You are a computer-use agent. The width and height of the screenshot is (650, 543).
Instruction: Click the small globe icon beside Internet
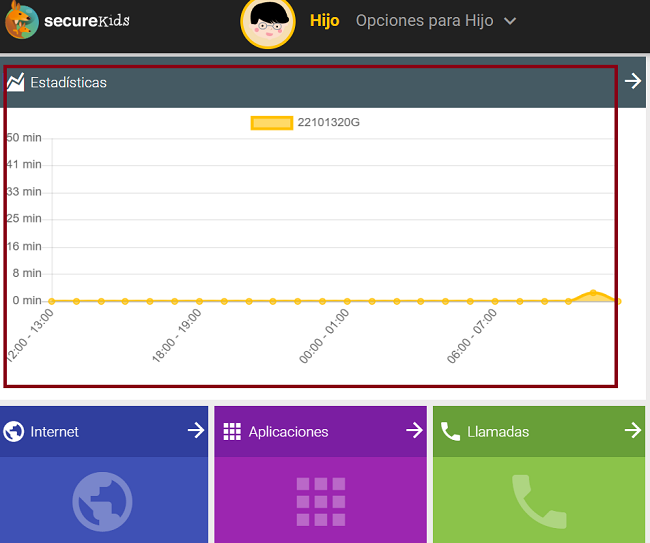click(14, 431)
